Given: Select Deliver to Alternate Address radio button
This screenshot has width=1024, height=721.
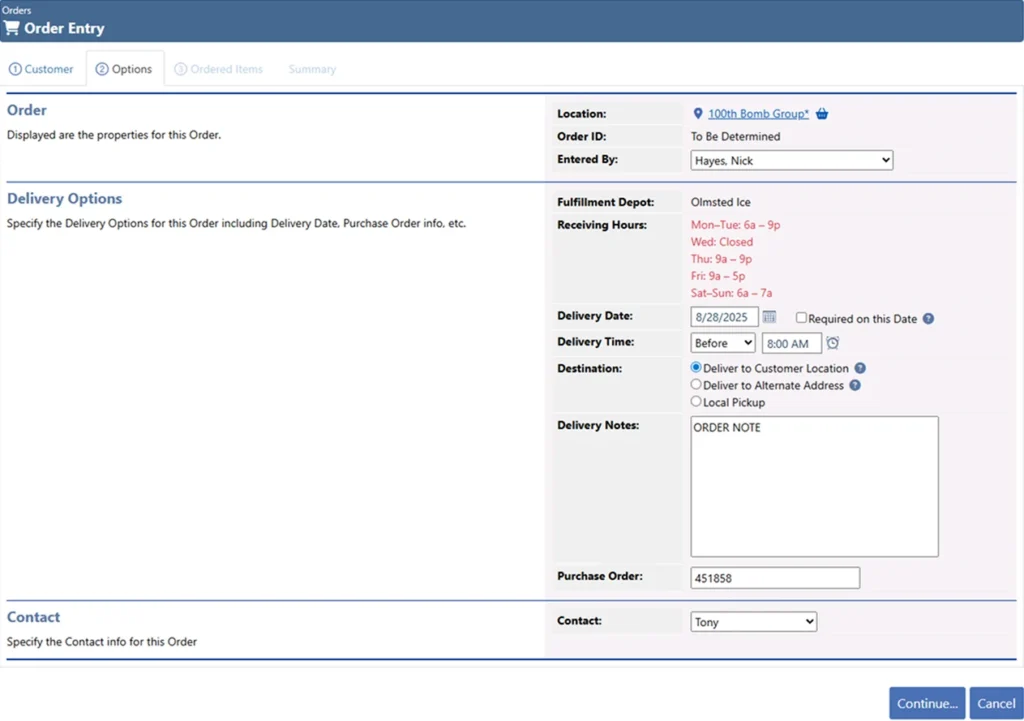Looking at the screenshot, I should [x=696, y=385].
